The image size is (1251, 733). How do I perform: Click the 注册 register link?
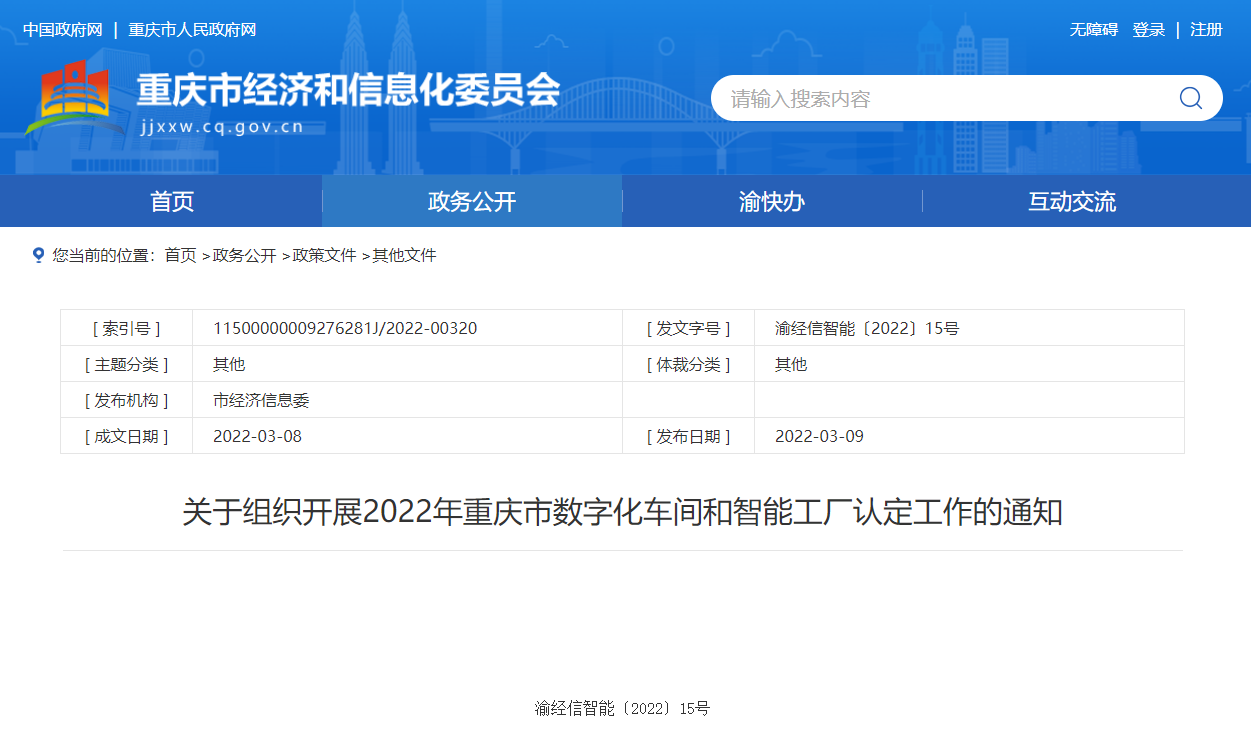[x=1206, y=30]
